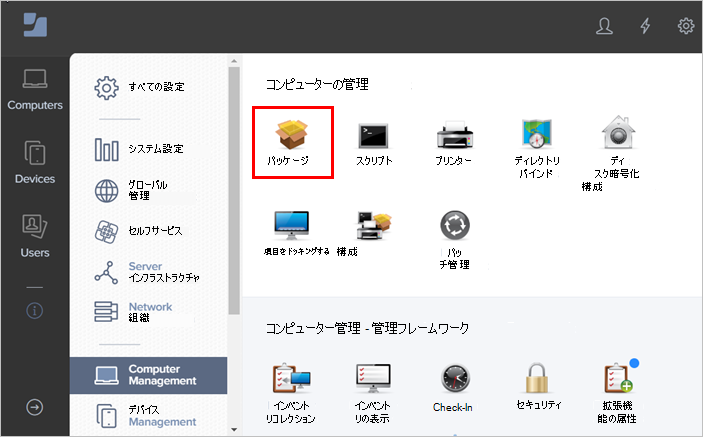Screen dimensions: 703x437
Task: Open the 構成 printer-and-package icon
Action: (x=373, y=225)
